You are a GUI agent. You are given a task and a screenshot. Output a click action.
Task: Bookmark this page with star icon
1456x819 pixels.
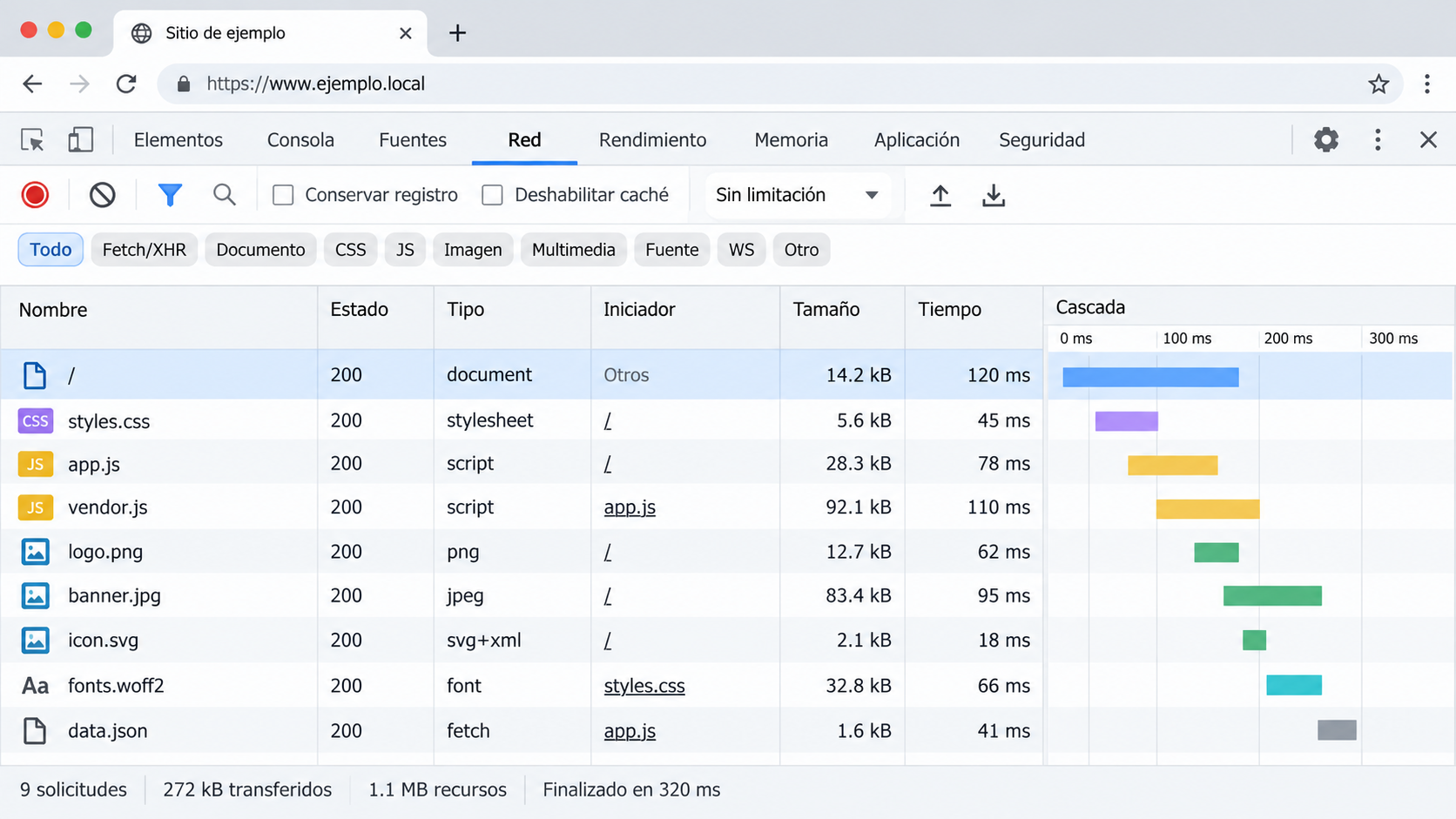(x=1378, y=84)
